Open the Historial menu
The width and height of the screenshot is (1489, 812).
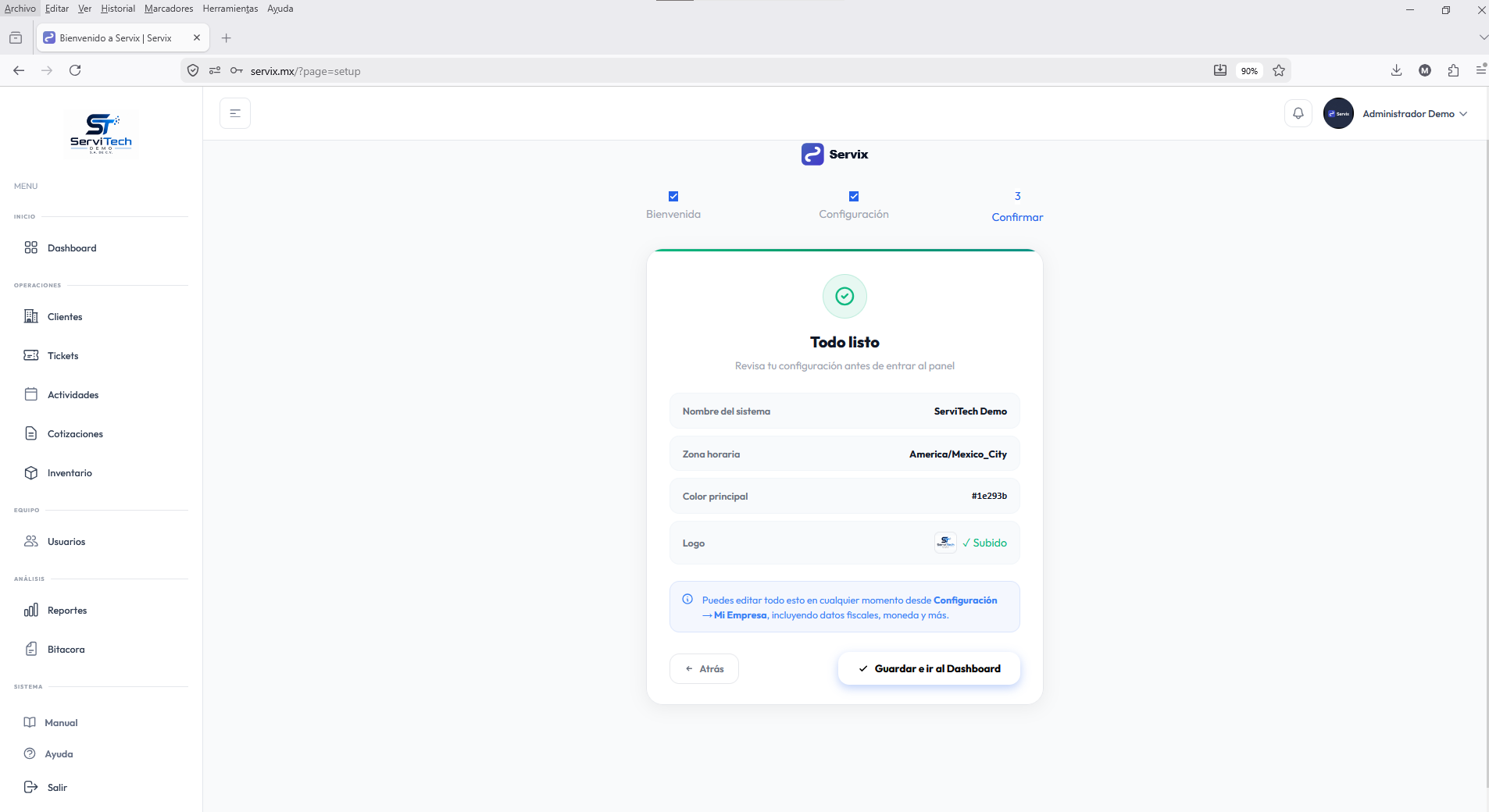tap(118, 9)
